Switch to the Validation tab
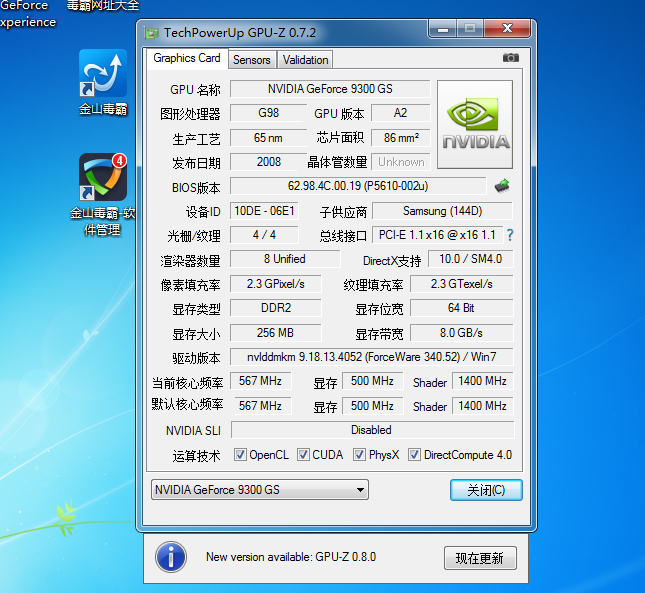The height and width of the screenshot is (593, 645). [305, 60]
